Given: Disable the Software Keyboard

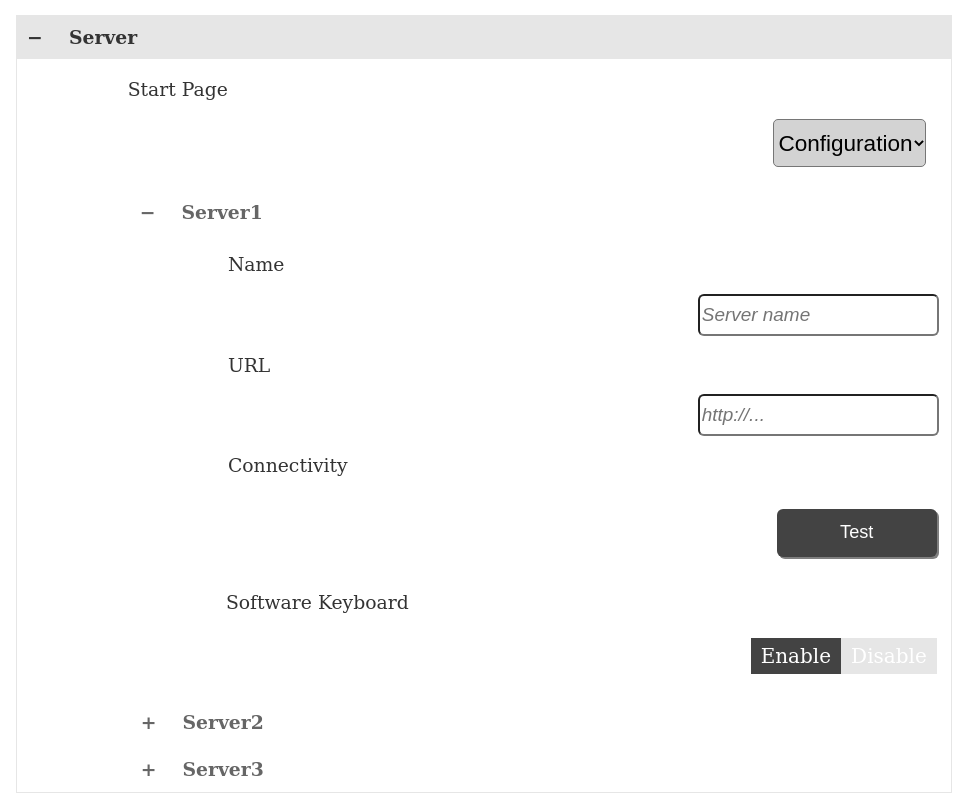Looking at the screenshot, I should [x=888, y=656].
